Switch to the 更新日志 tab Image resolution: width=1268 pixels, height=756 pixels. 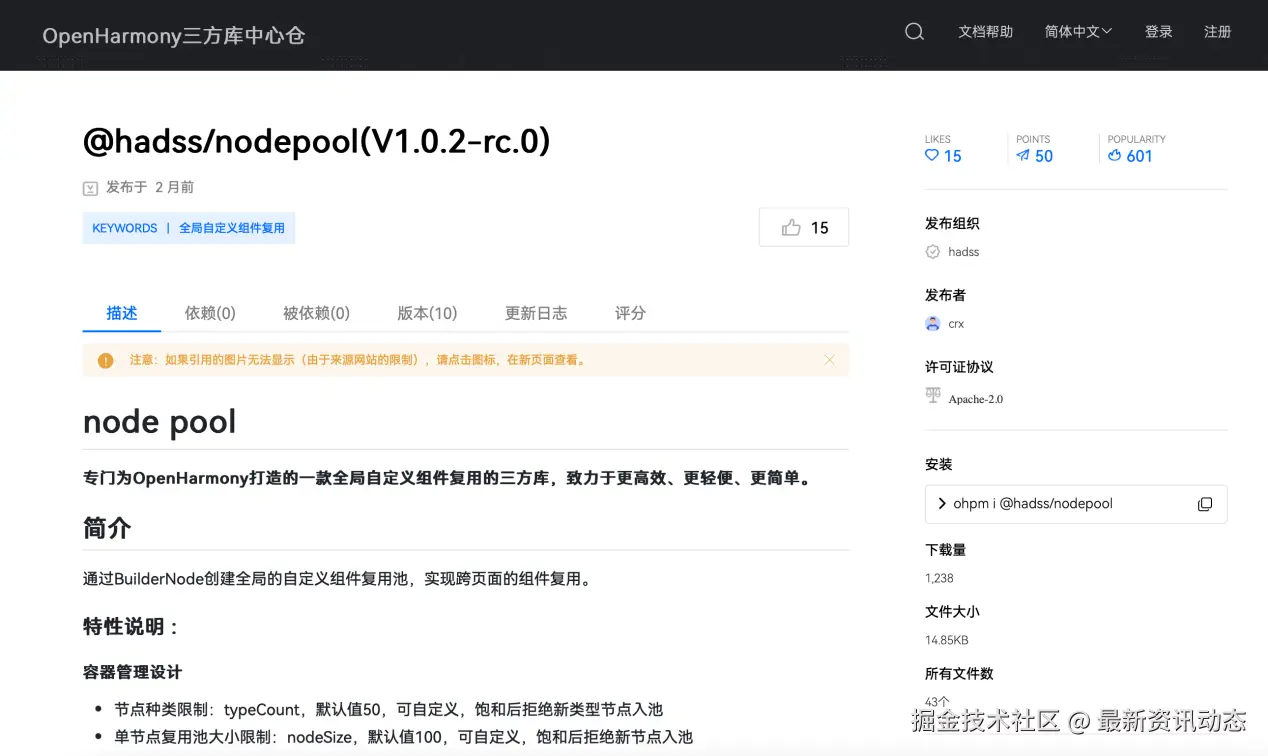(536, 312)
